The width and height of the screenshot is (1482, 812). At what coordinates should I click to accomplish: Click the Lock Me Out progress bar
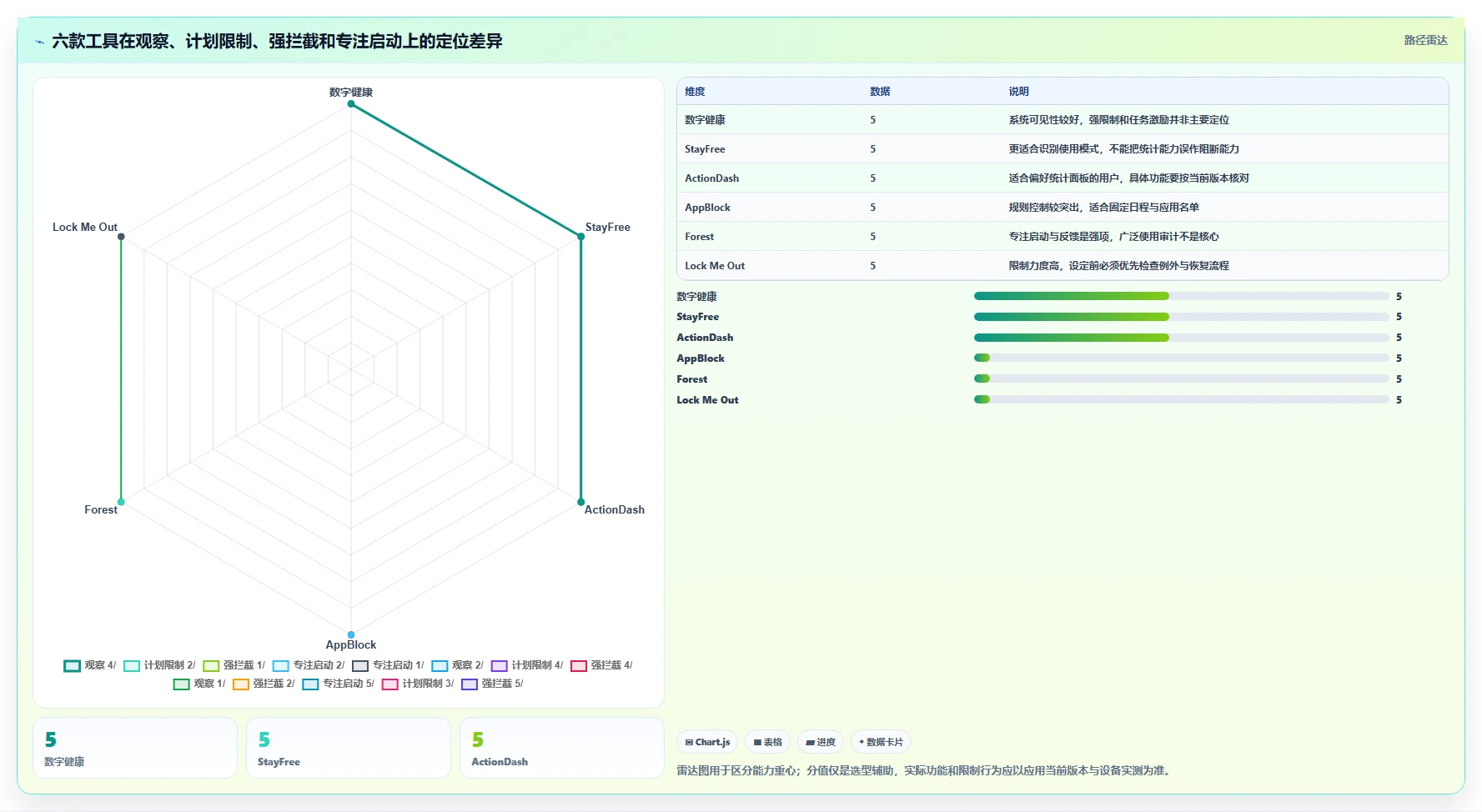click(x=1181, y=399)
